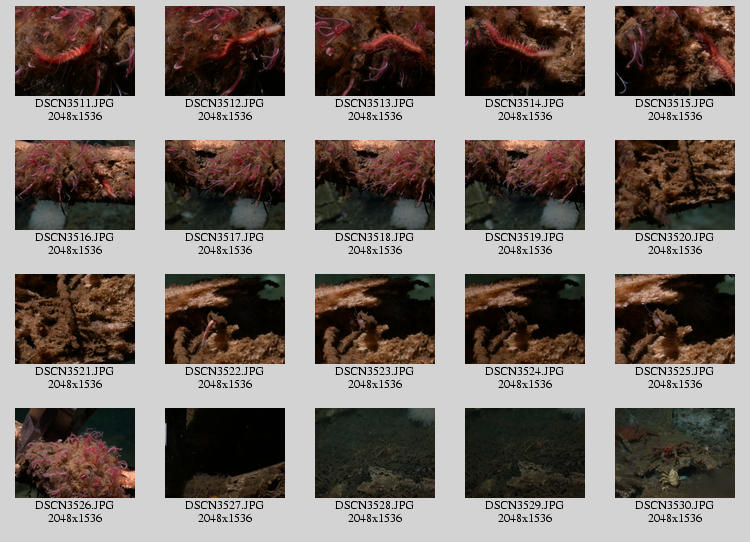The width and height of the screenshot is (750, 542).
Task: Click the file name text DSCN3513.JPG
Action: tap(375, 103)
